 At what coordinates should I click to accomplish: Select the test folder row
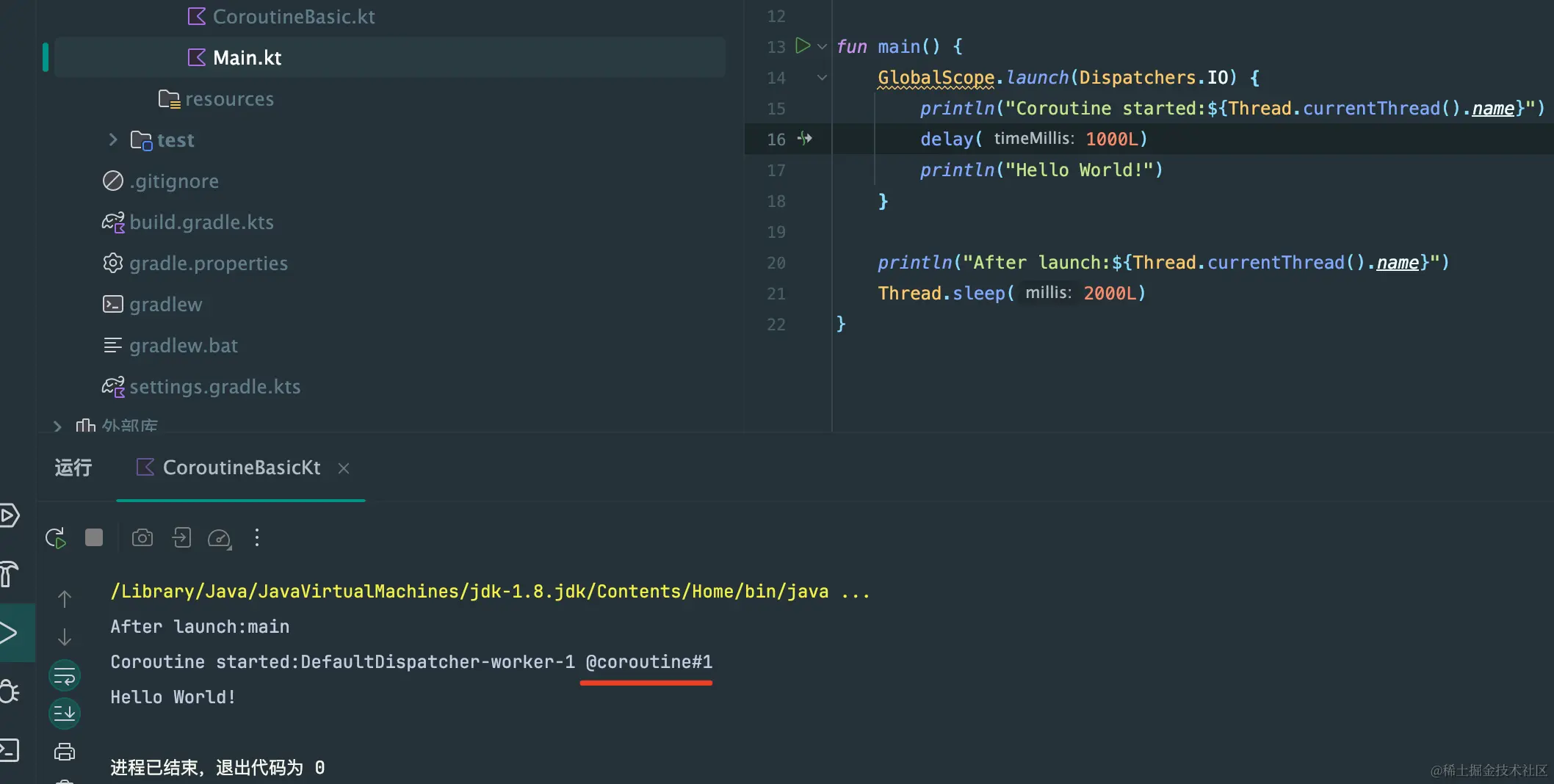tap(162, 139)
